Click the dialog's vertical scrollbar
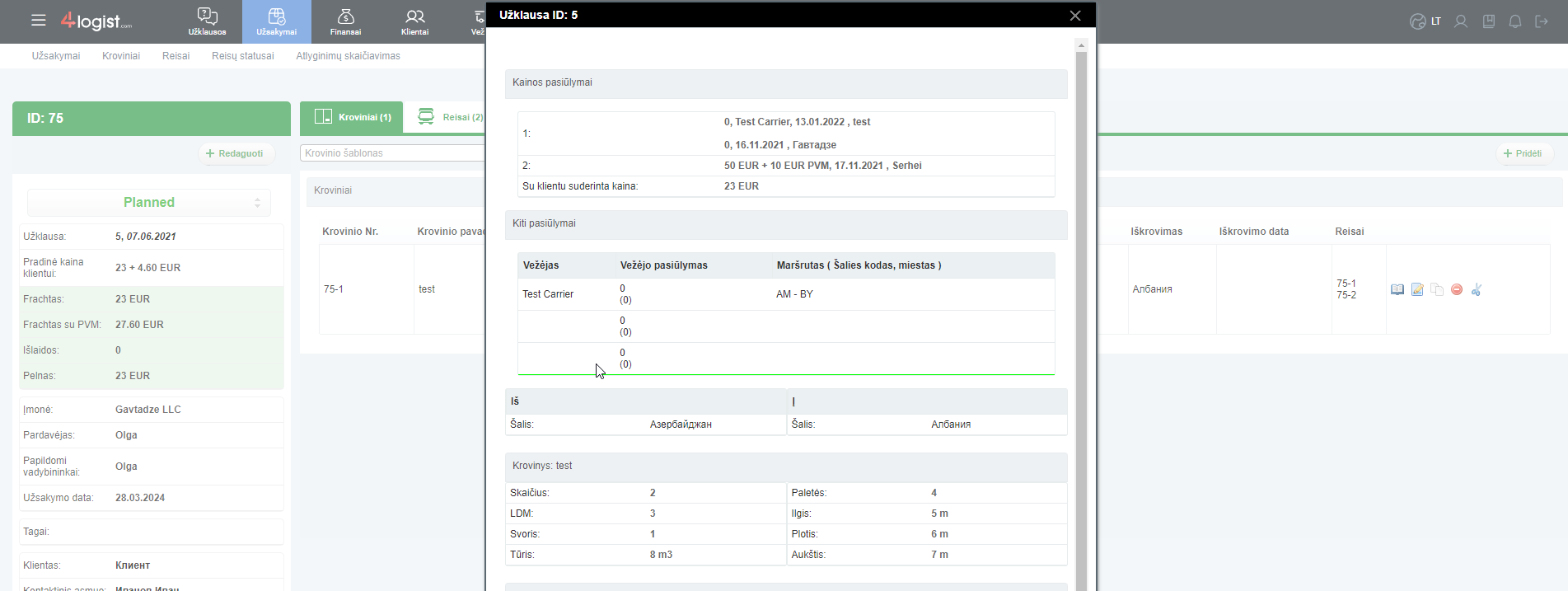 click(1082, 313)
